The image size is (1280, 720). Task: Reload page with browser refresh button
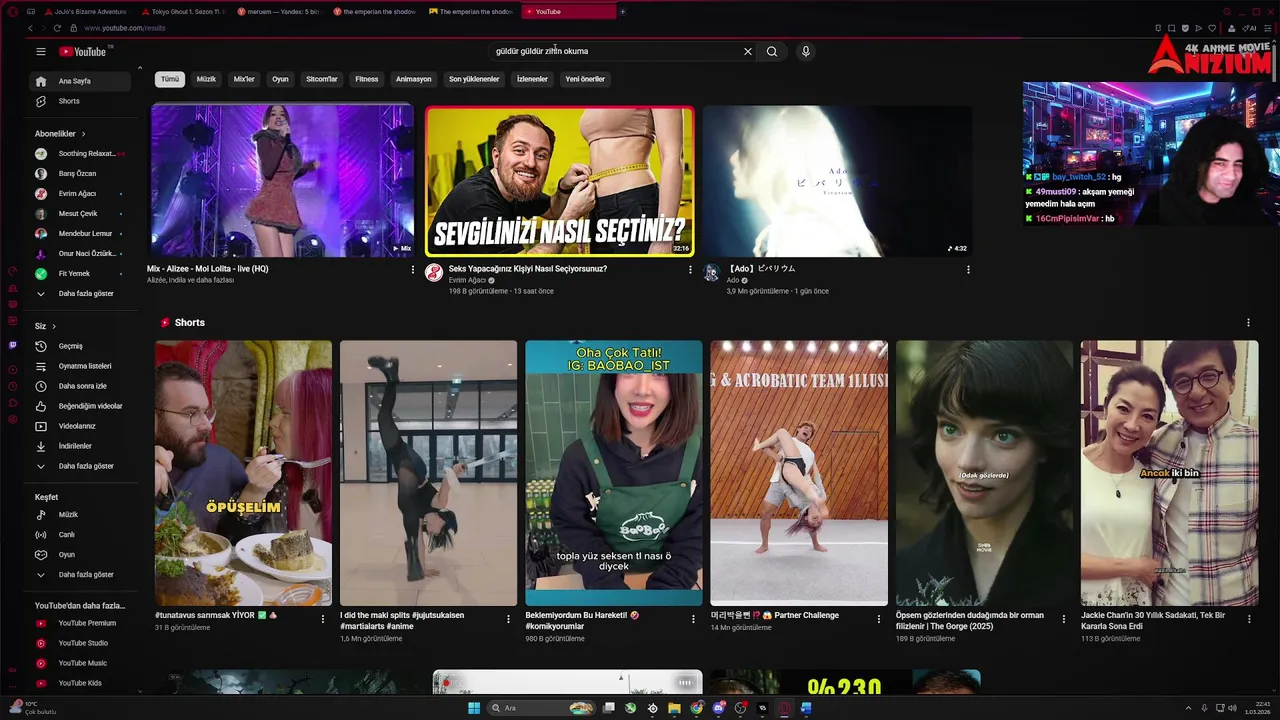[57, 28]
